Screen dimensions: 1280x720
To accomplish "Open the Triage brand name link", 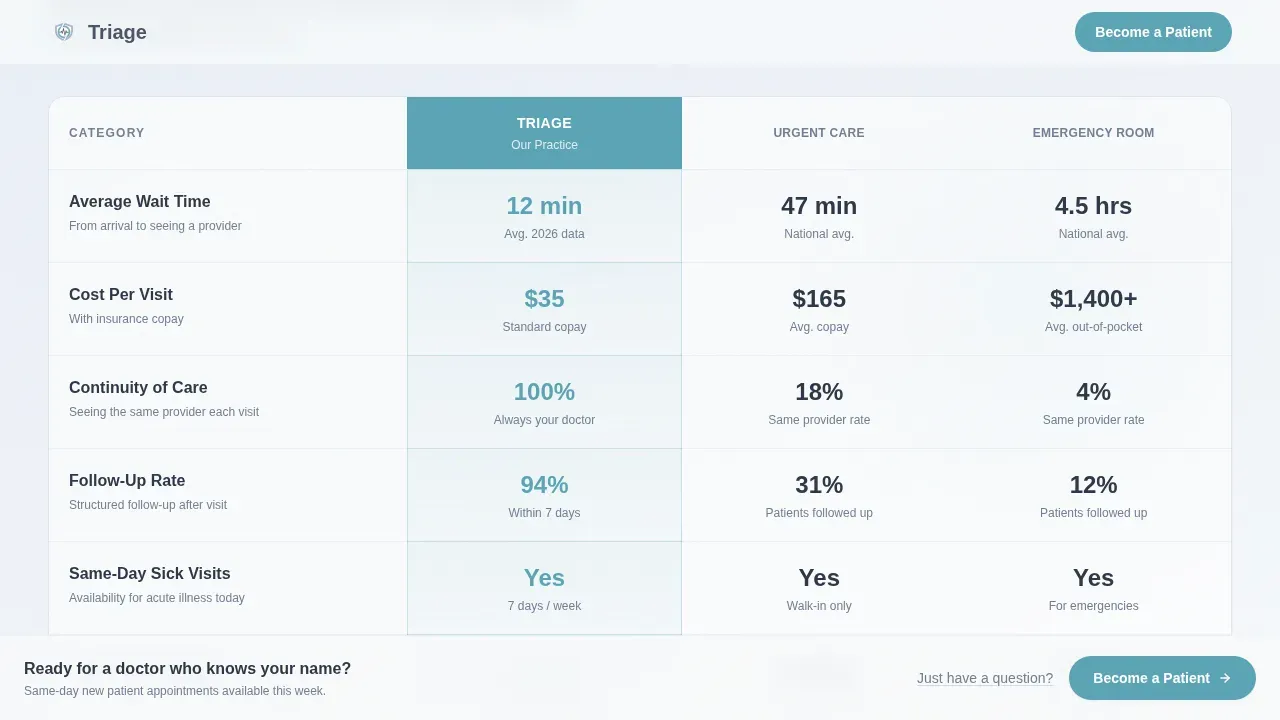I will (117, 32).
